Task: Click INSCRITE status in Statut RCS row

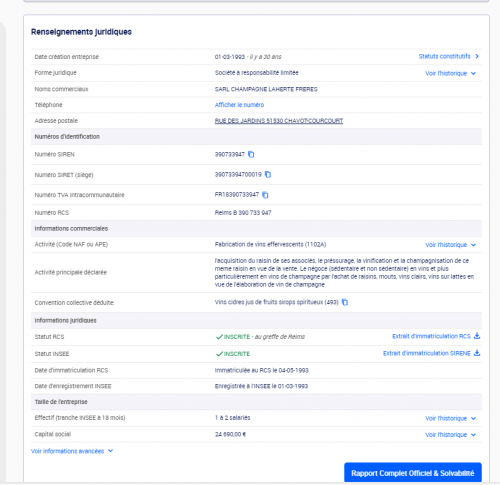Action: (237, 337)
